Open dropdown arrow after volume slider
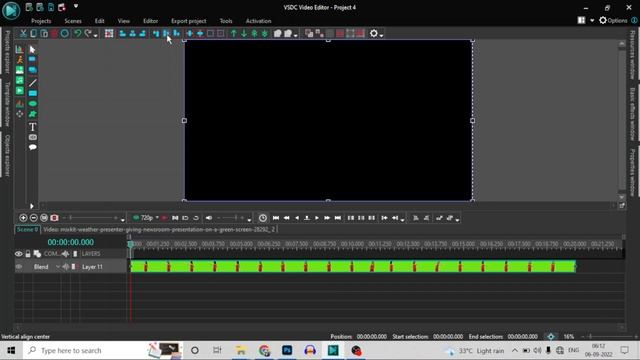Image resolution: width=640 pixels, height=360 pixels. pos(249,220)
